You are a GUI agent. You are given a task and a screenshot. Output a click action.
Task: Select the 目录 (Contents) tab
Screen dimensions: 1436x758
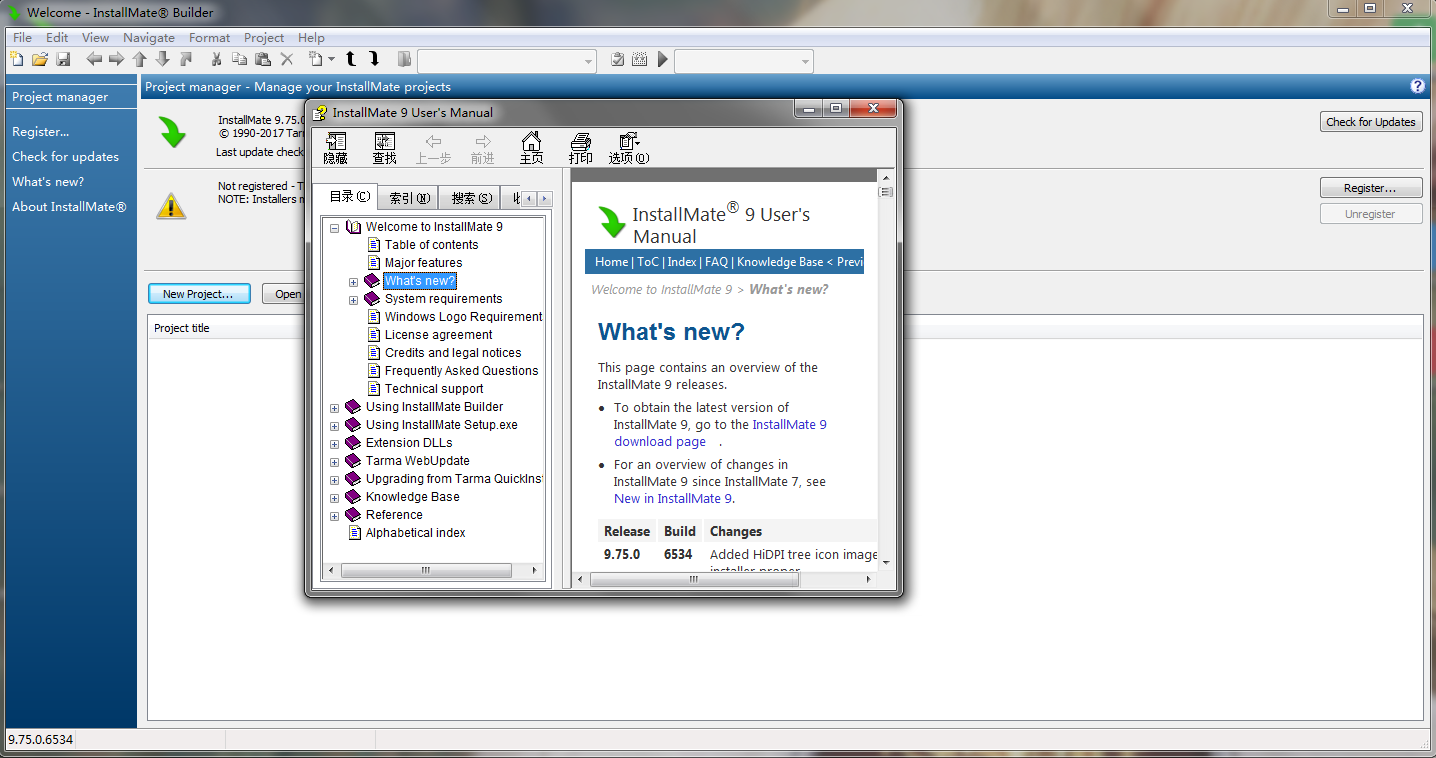point(348,197)
